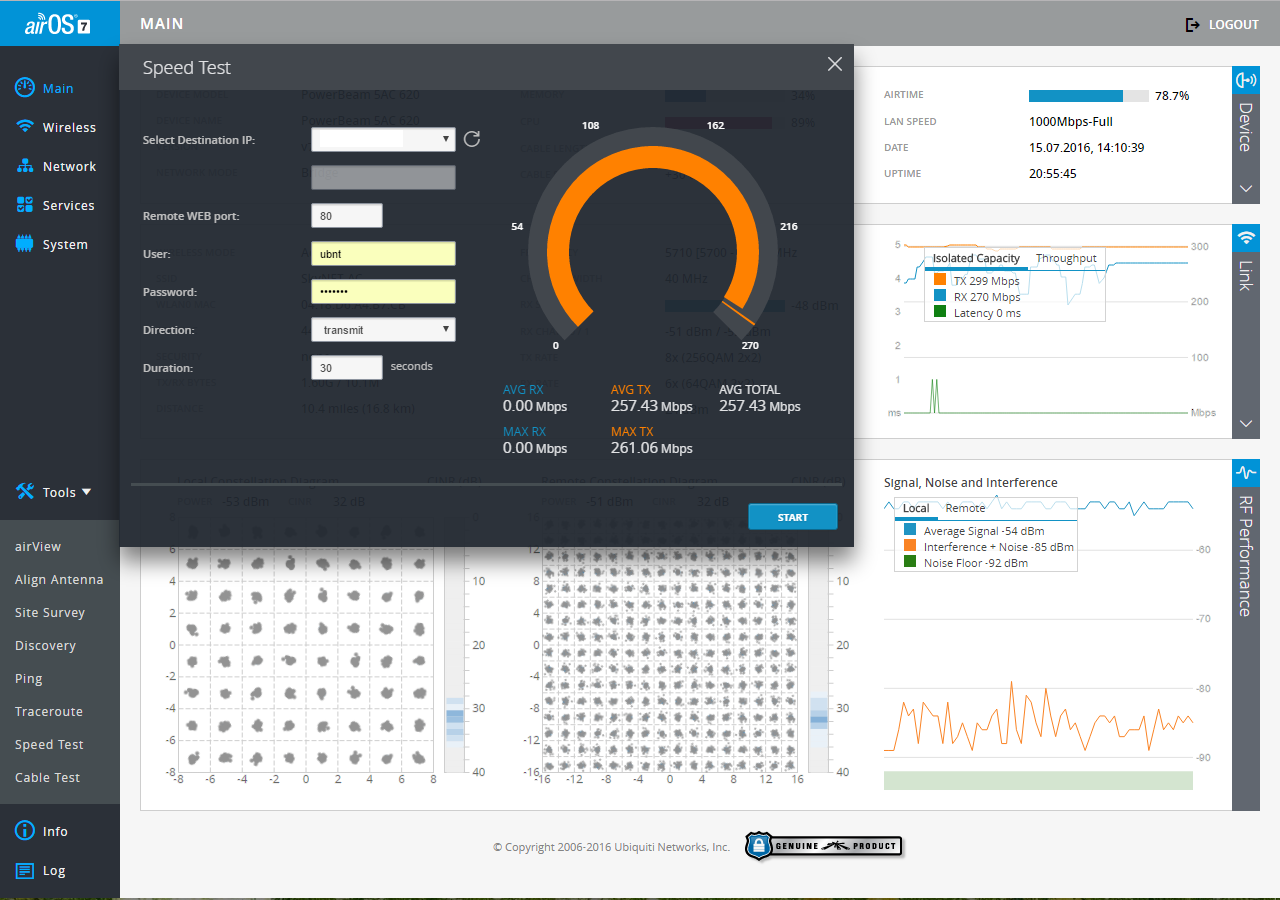
Task: Click the Main dashboard icon in sidebar
Action: click(x=25, y=88)
